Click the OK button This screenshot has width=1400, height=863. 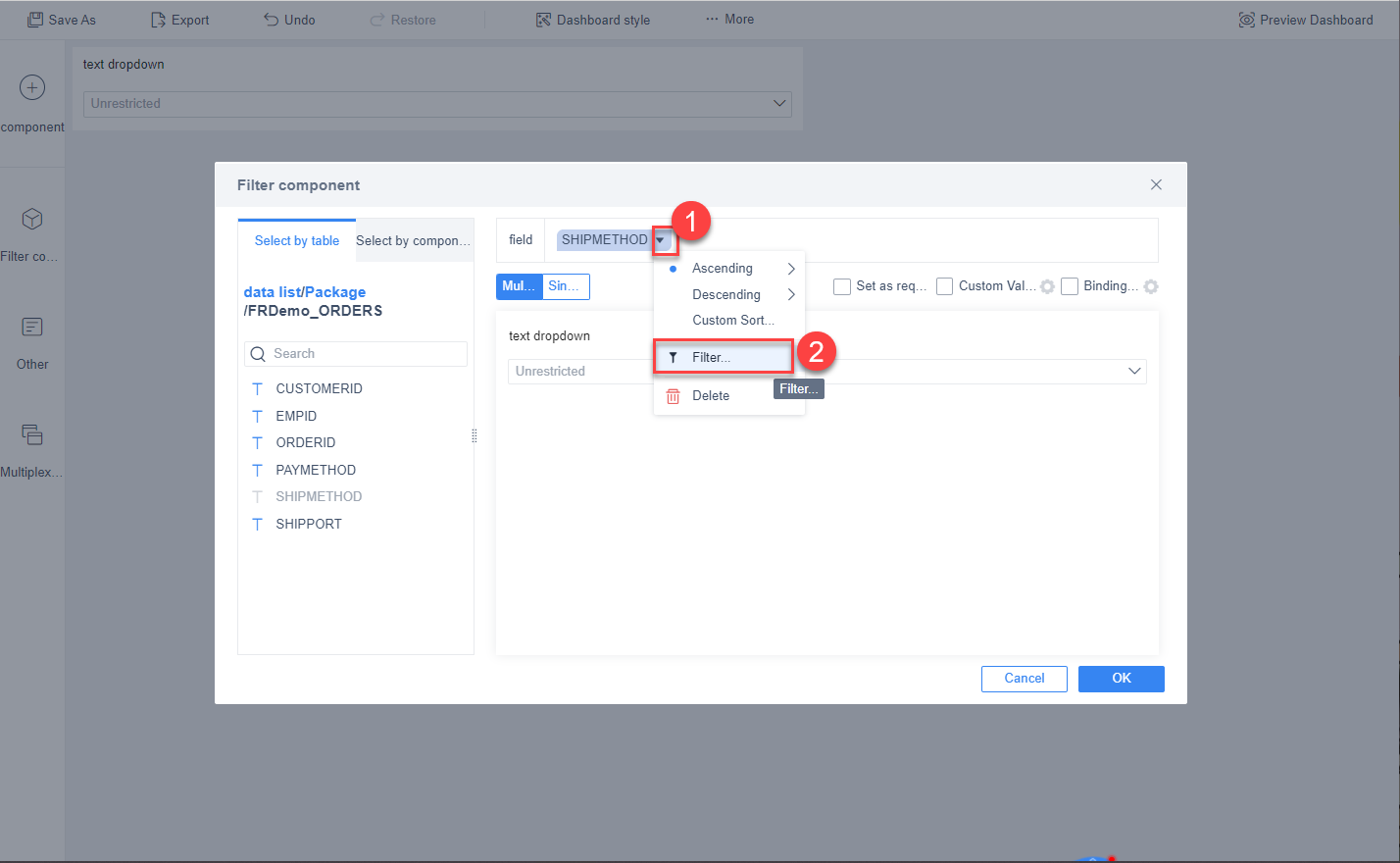click(1122, 679)
